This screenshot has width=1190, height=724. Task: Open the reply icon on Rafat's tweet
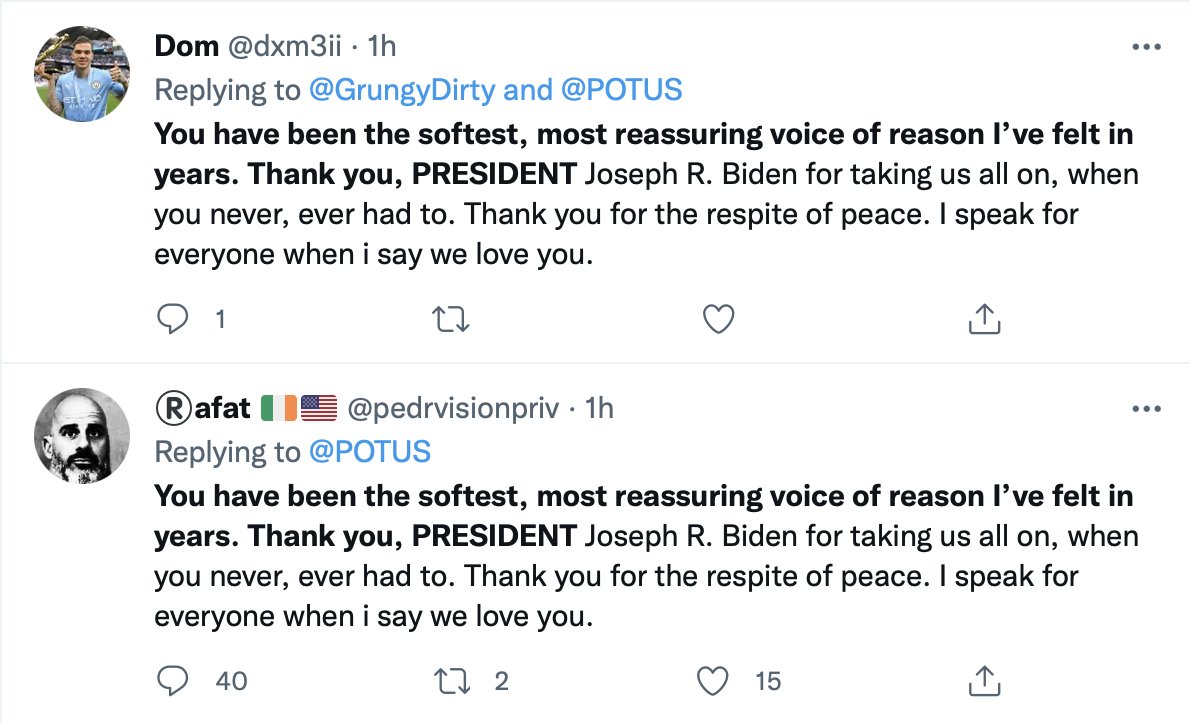point(172,681)
